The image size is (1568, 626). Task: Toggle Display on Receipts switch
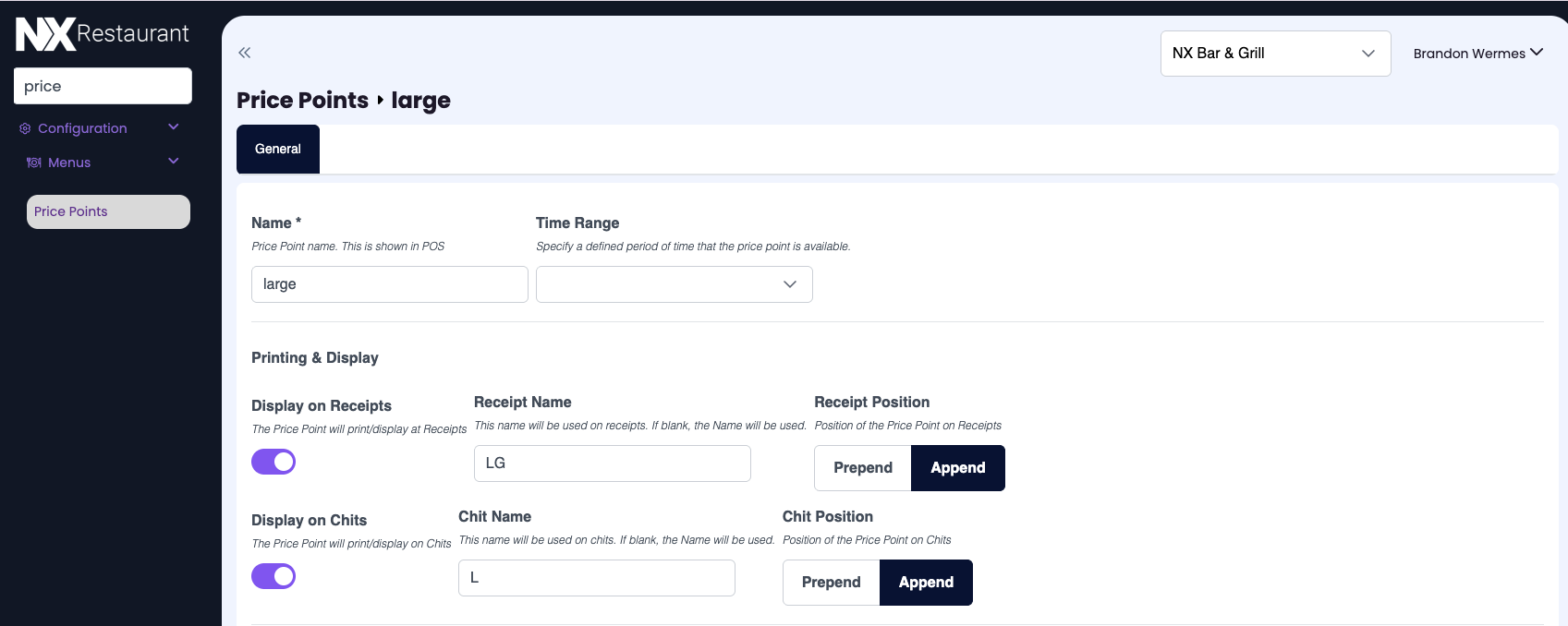coord(273,462)
